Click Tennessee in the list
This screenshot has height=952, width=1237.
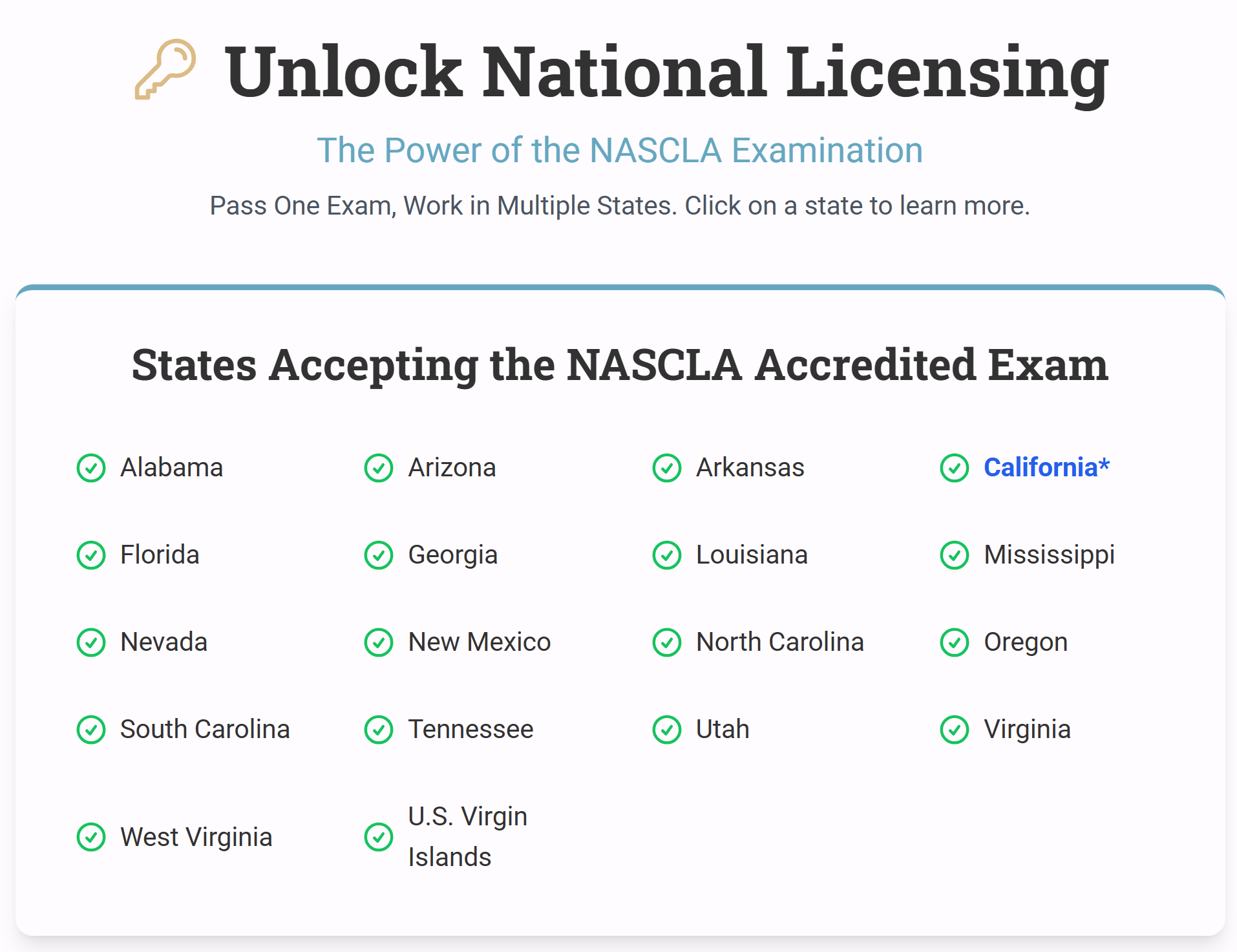470,729
